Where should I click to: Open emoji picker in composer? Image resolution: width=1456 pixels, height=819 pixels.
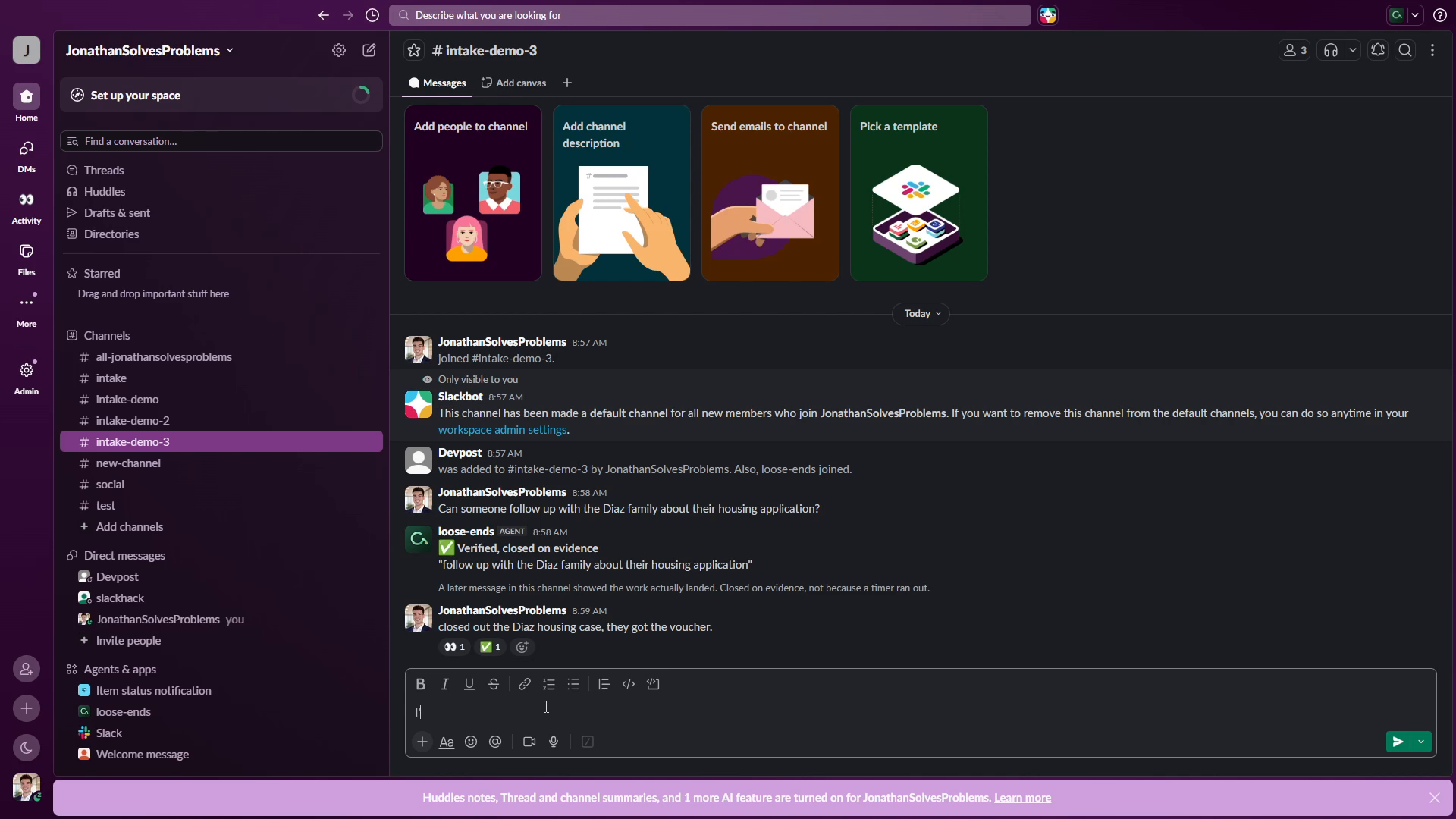(x=471, y=742)
